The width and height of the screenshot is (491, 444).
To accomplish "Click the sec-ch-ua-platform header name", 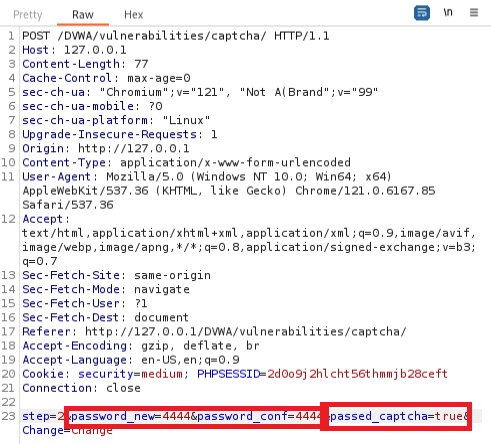I will tap(85, 120).
